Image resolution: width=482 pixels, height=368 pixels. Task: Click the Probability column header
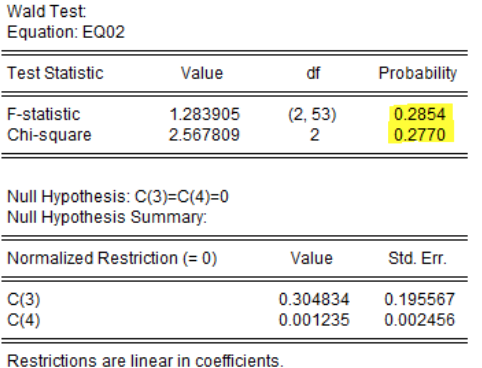pos(418,73)
